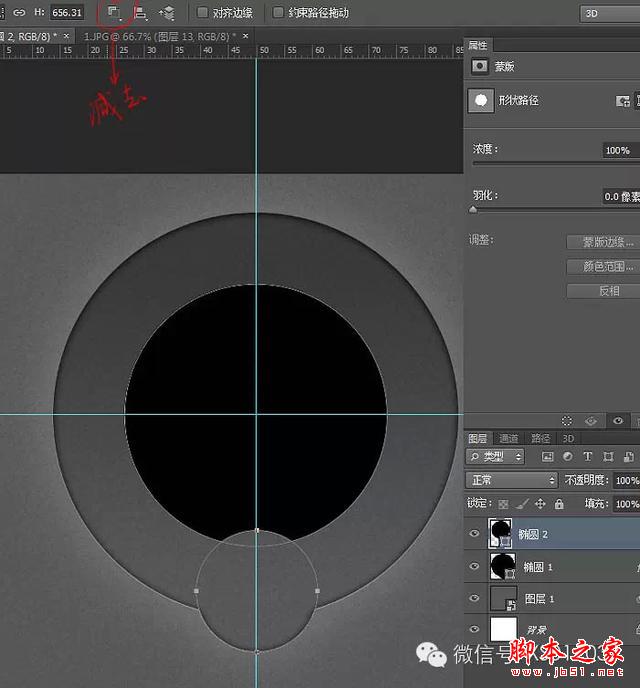
Task: Hide the 图层 1 layer
Action: 474,598
